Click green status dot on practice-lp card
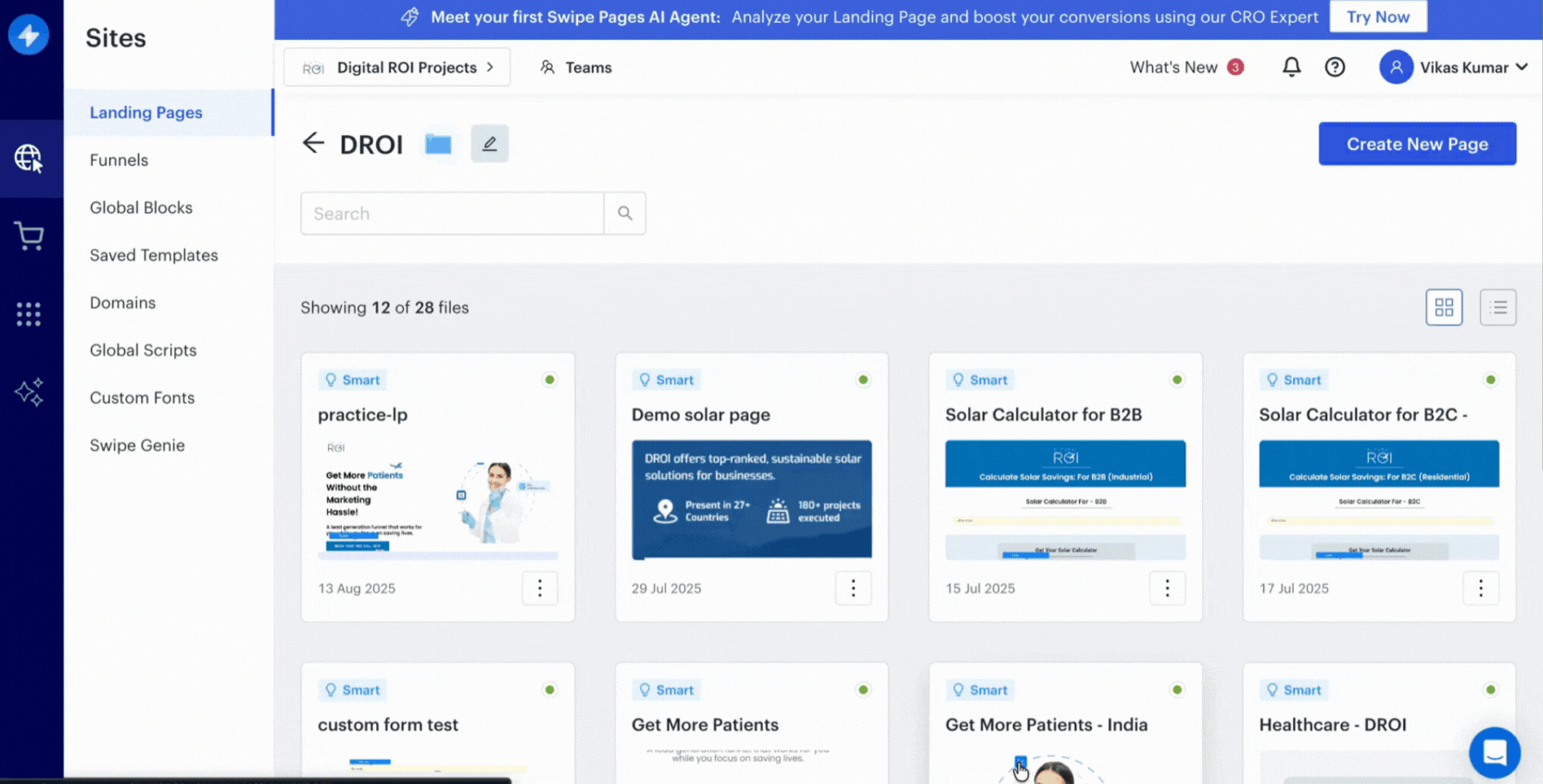This screenshot has height=784, width=1543. pyautogui.click(x=549, y=380)
